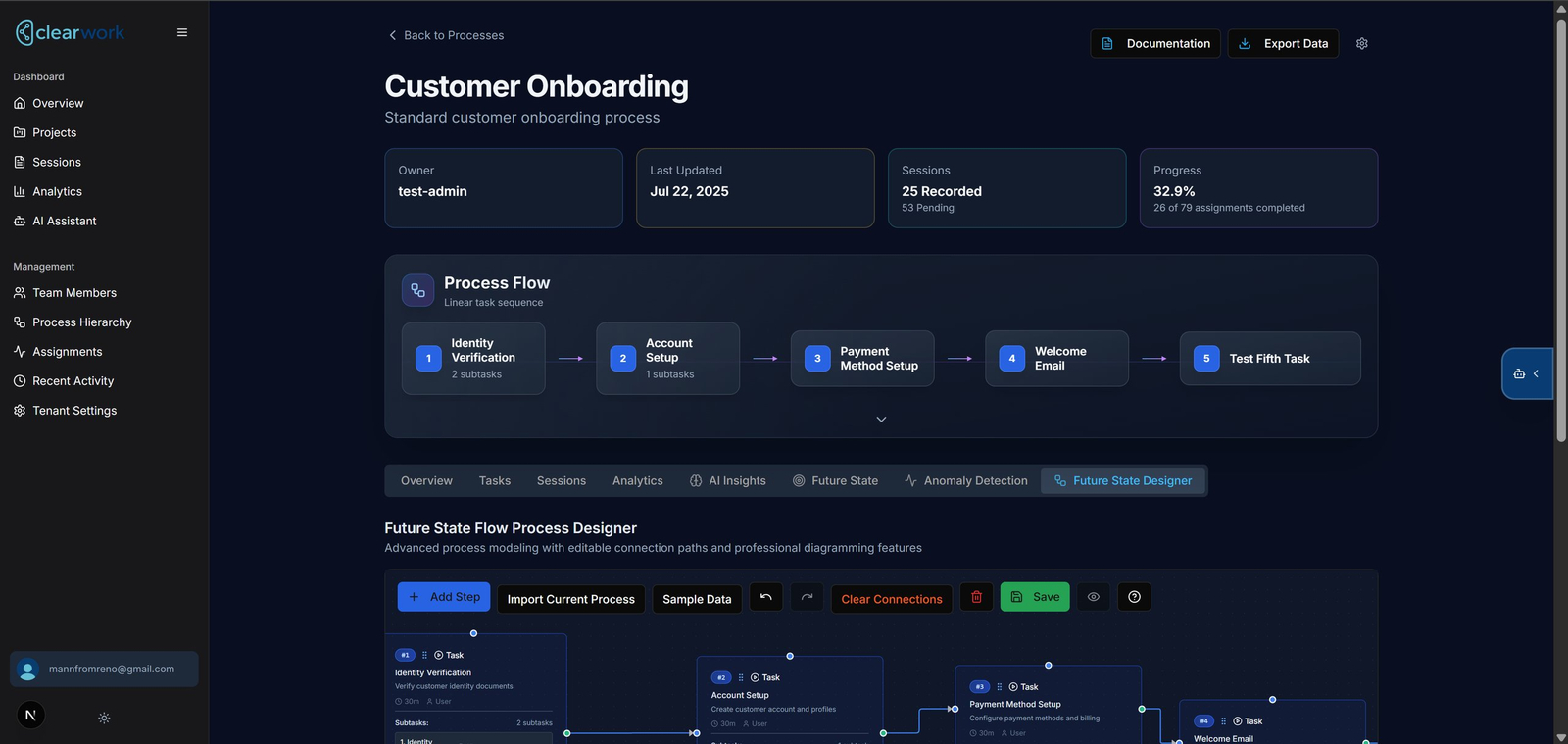Toggle the preview eye icon
The width and height of the screenshot is (1568, 744).
tap(1094, 597)
